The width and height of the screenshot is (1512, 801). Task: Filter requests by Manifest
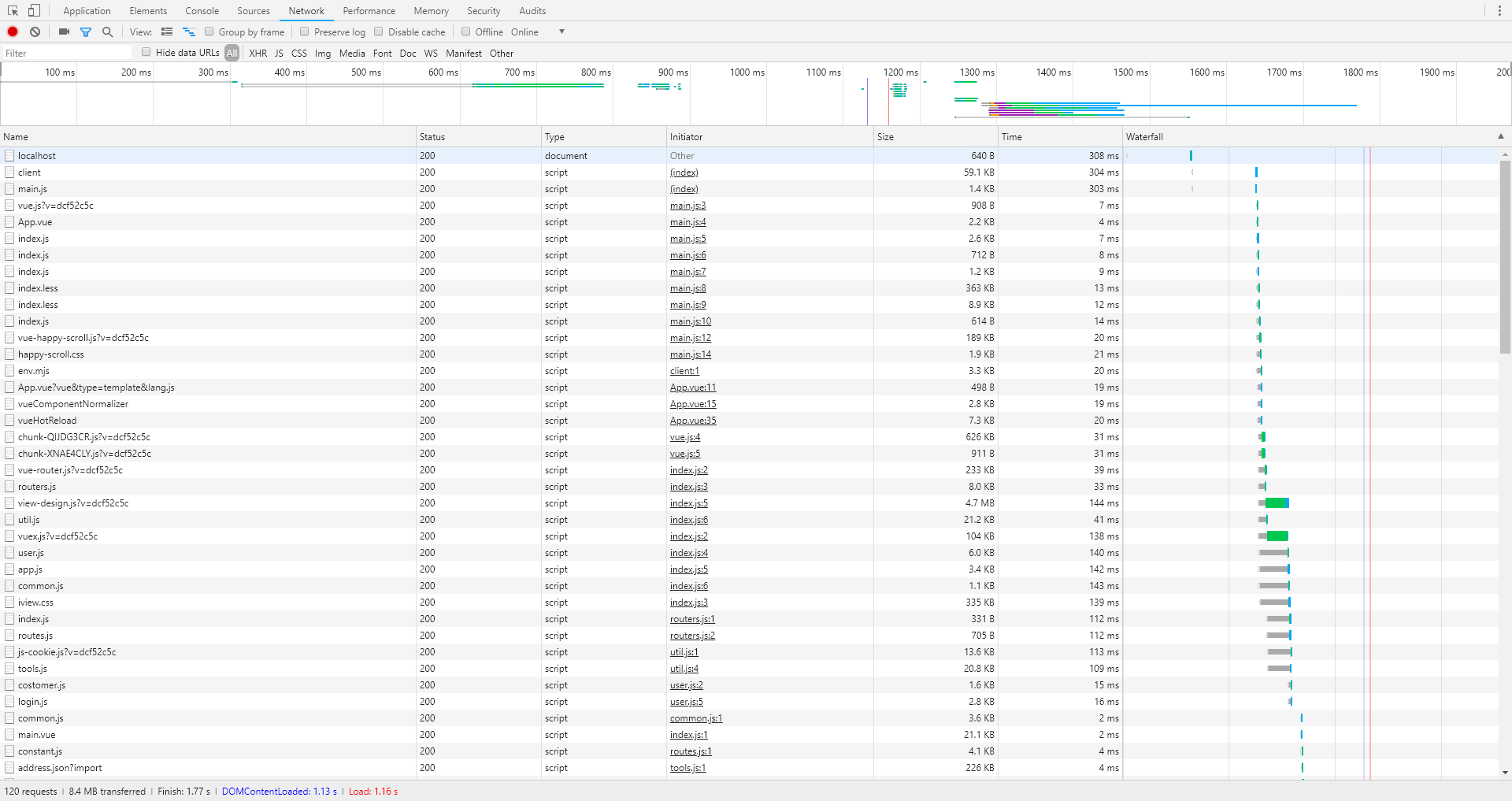464,54
